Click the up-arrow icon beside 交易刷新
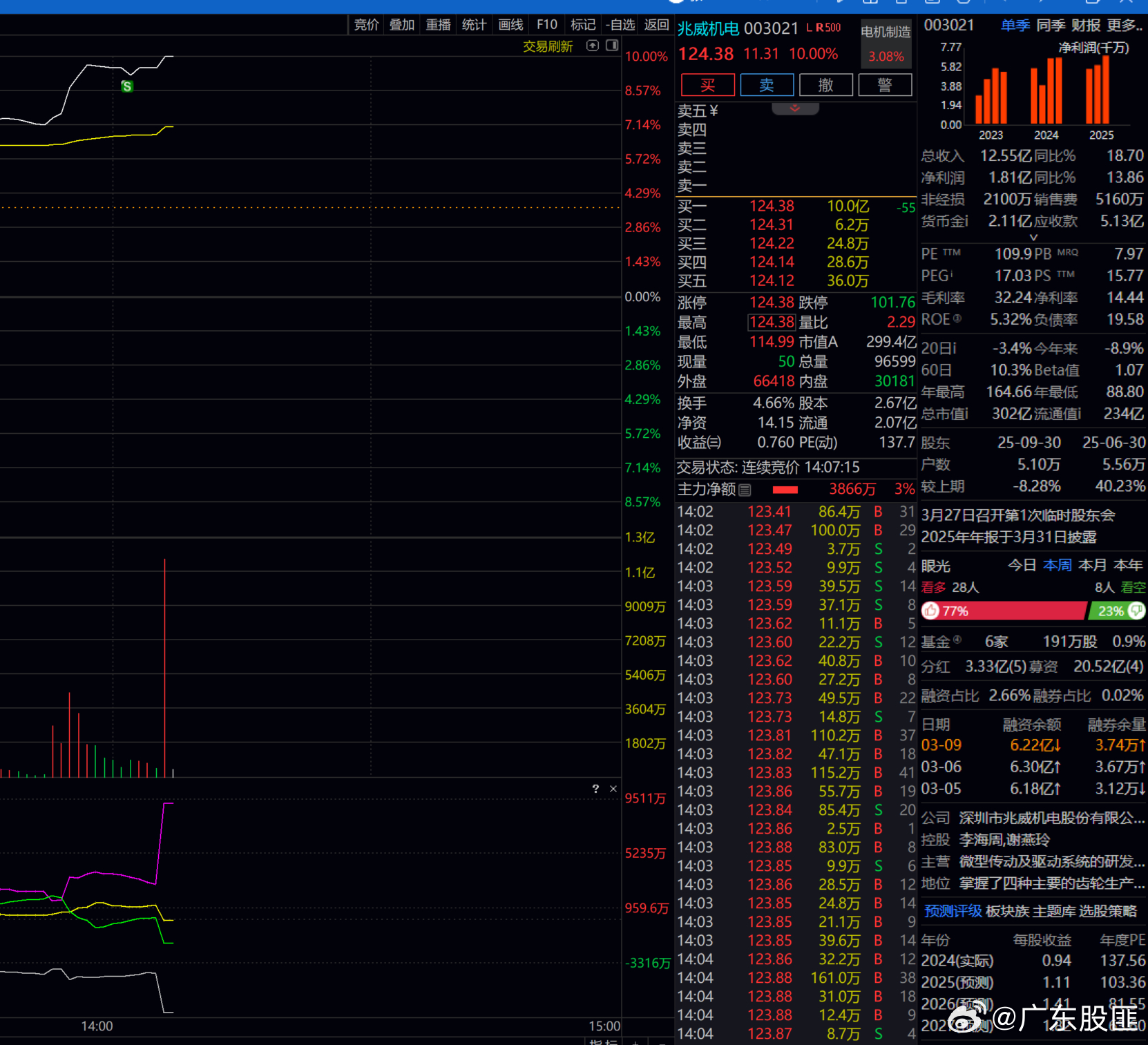 pyautogui.click(x=592, y=46)
